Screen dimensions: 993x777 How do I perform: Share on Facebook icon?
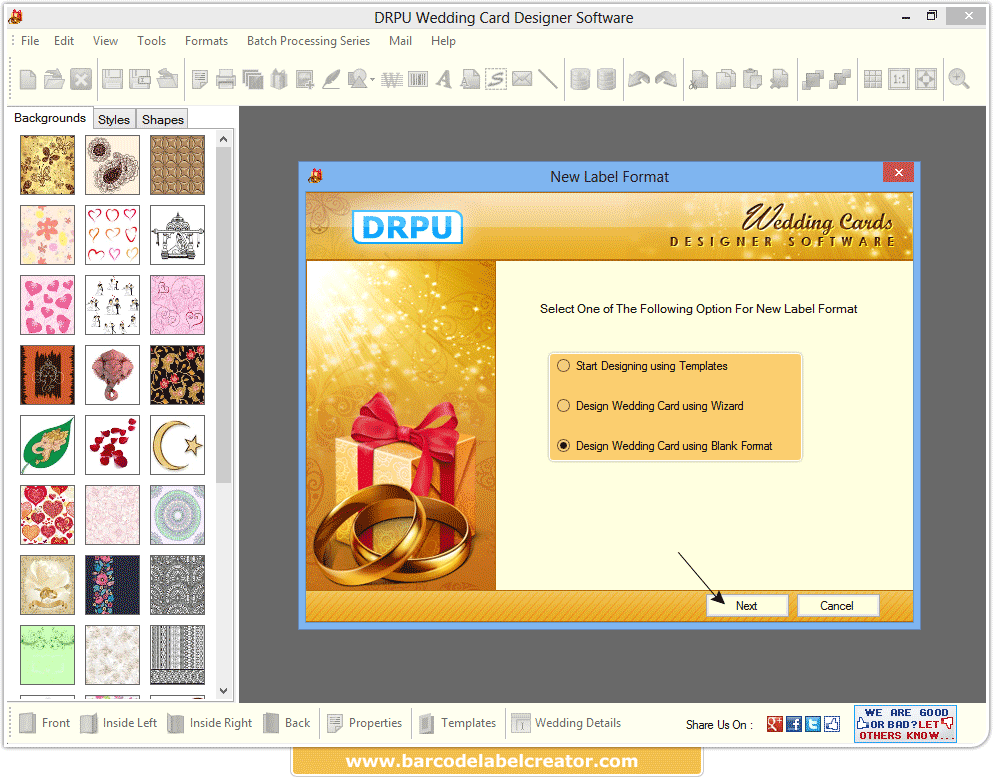794,724
